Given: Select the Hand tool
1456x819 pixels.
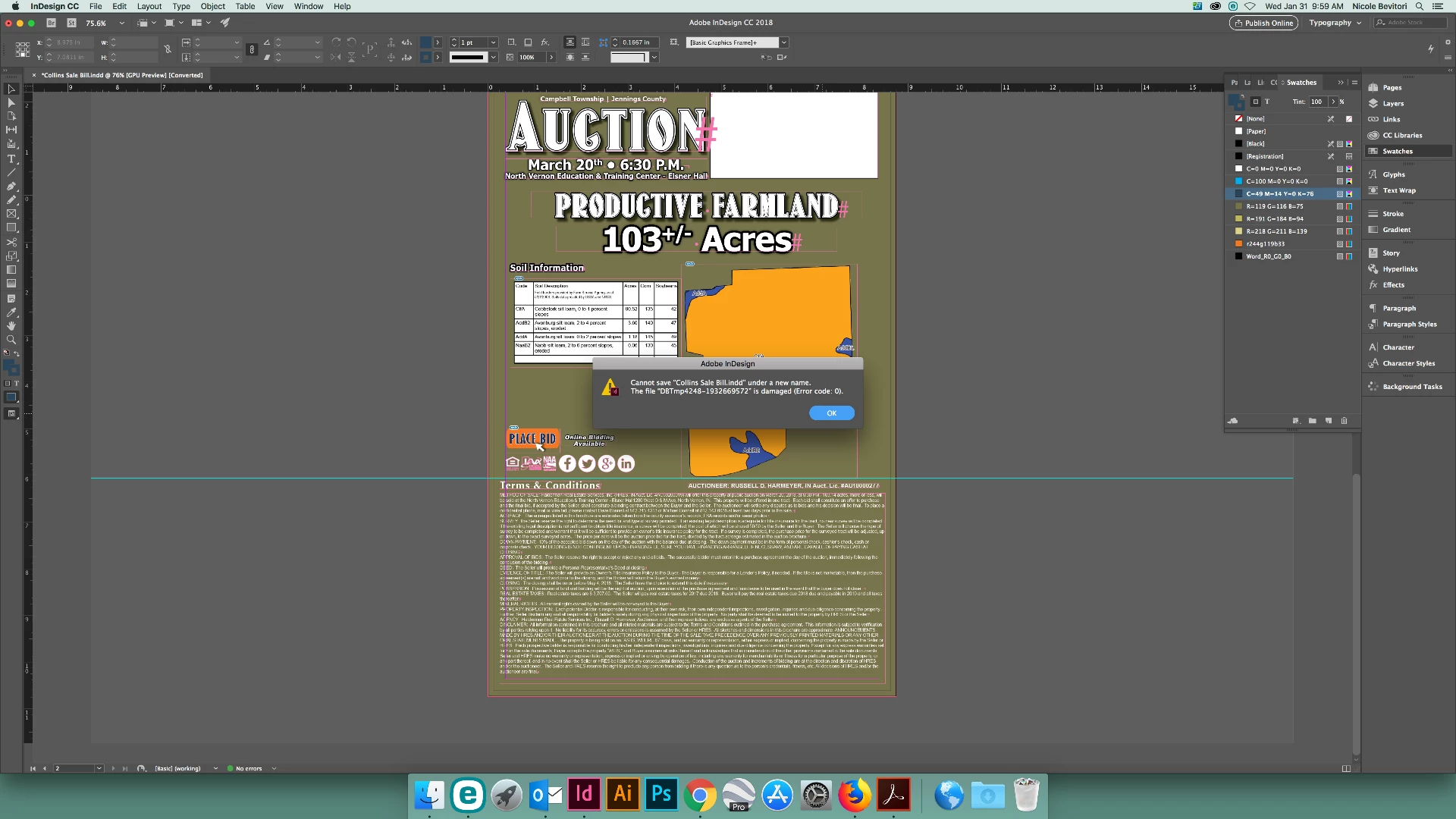Looking at the screenshot, I should (x=11, y=326).
